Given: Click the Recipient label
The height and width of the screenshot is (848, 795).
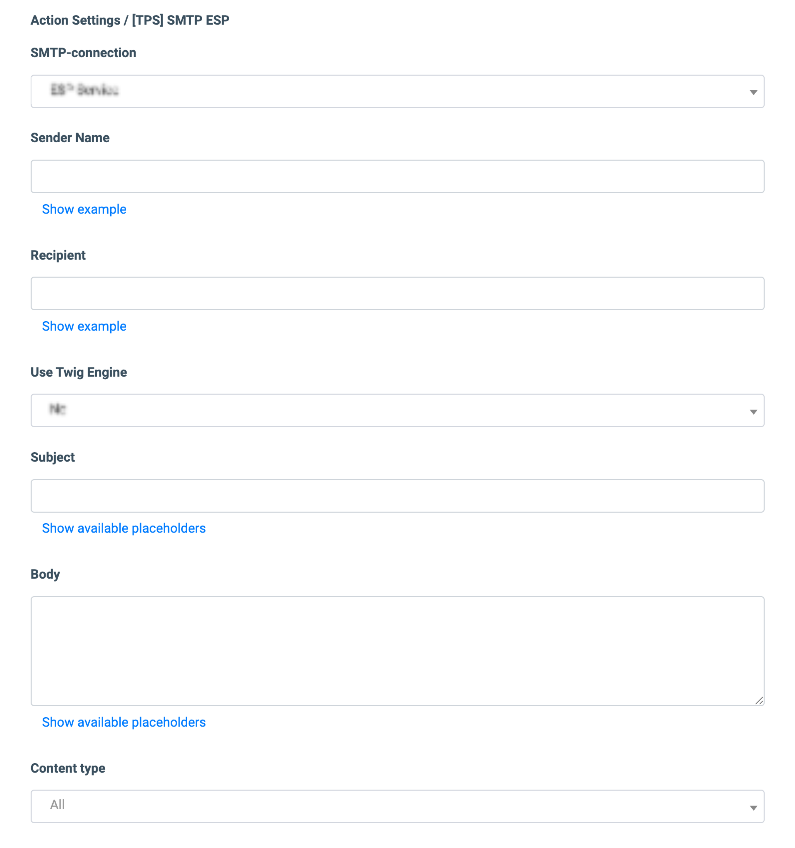Looking at the screenshot, I should (58, 255).
